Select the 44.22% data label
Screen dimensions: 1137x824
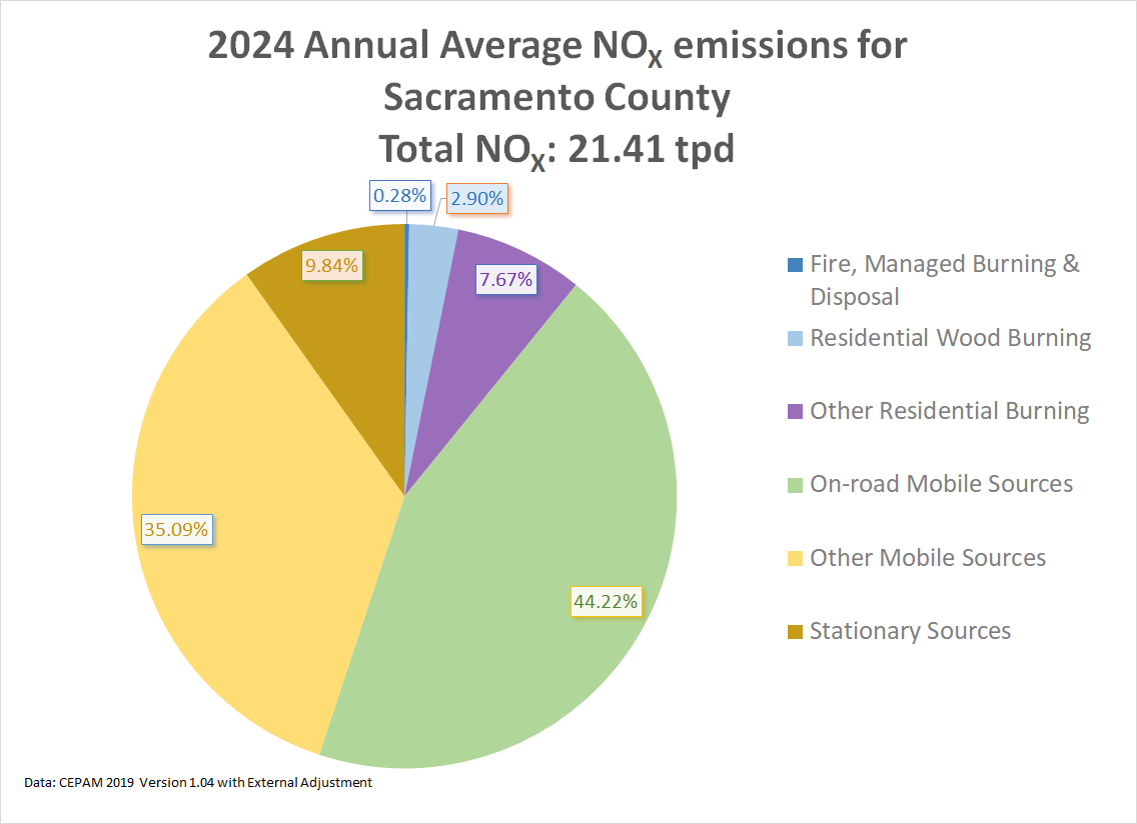coord(606,601)
